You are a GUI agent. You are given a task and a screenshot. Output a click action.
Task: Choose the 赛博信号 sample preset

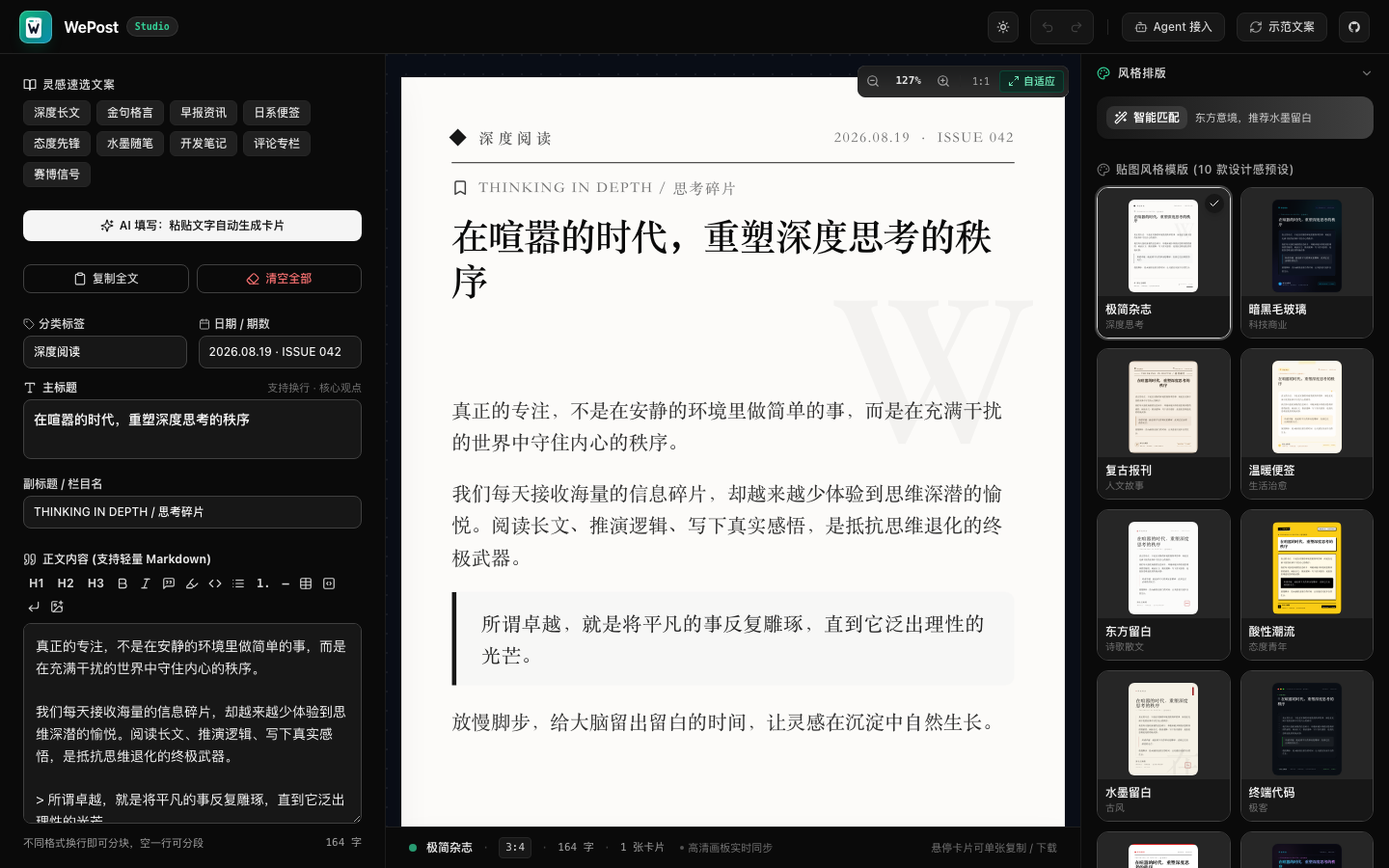pyautogui.click(x=57, y=175)
